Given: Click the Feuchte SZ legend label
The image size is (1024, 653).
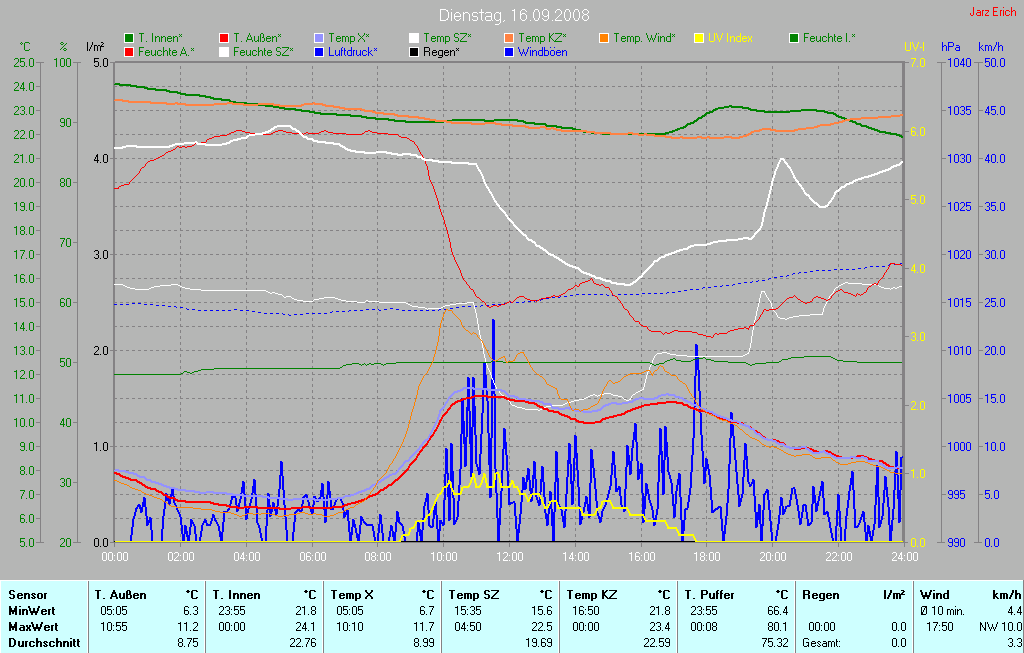Looking at the screenshot, I should [x=263, y=51].
